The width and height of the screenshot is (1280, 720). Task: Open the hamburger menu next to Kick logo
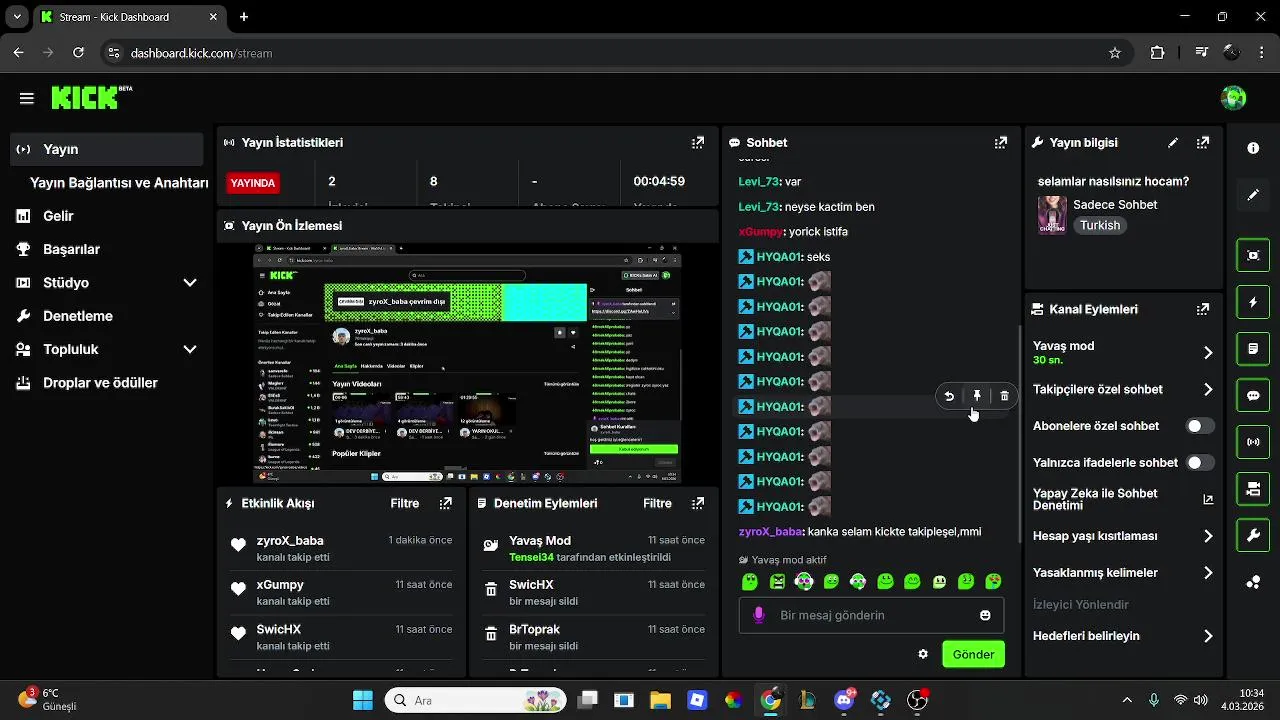27,98
